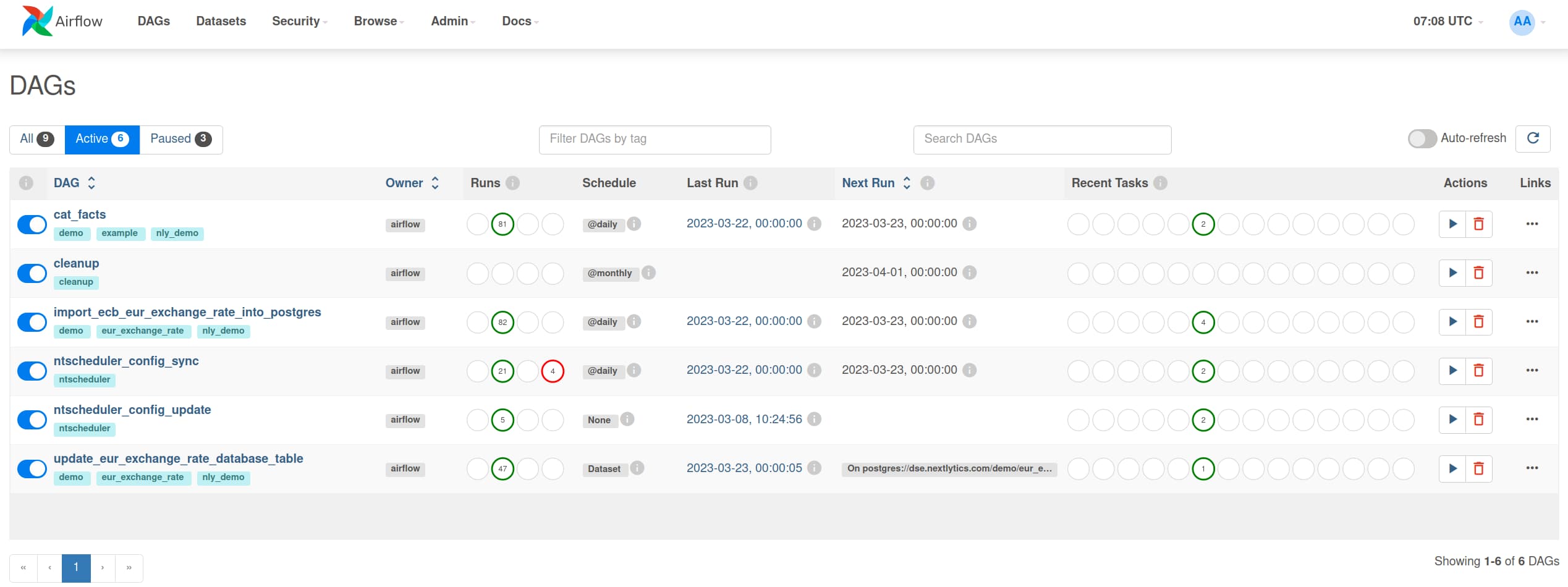
Task: Run the update_eur_exchange_rate_database_table DAG play icon
Action: click(x=1452, y=468)
